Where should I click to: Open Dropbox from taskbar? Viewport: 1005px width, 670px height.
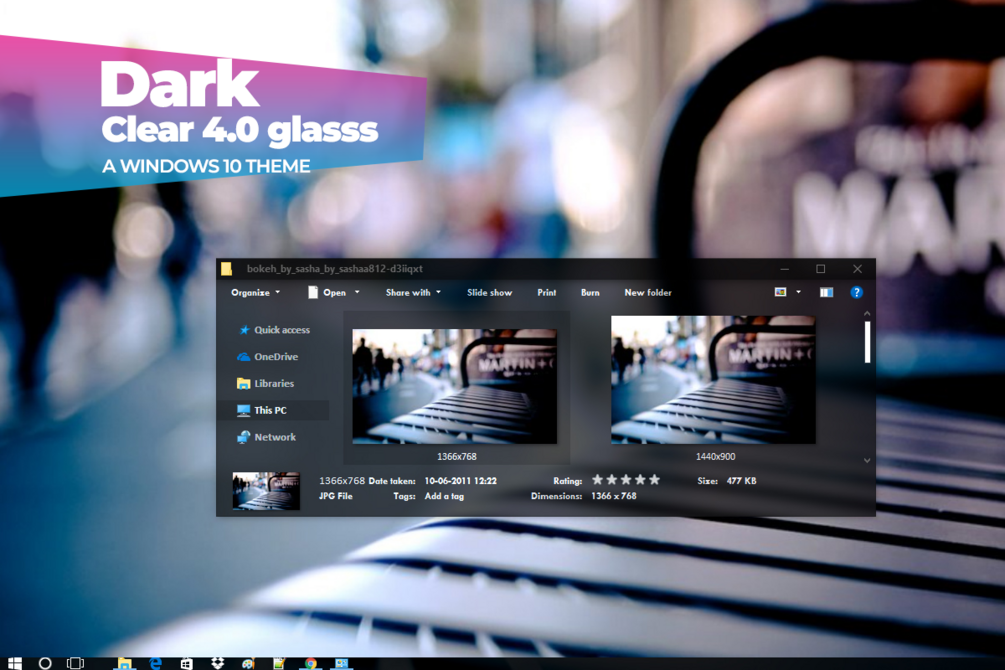(217, 663)
